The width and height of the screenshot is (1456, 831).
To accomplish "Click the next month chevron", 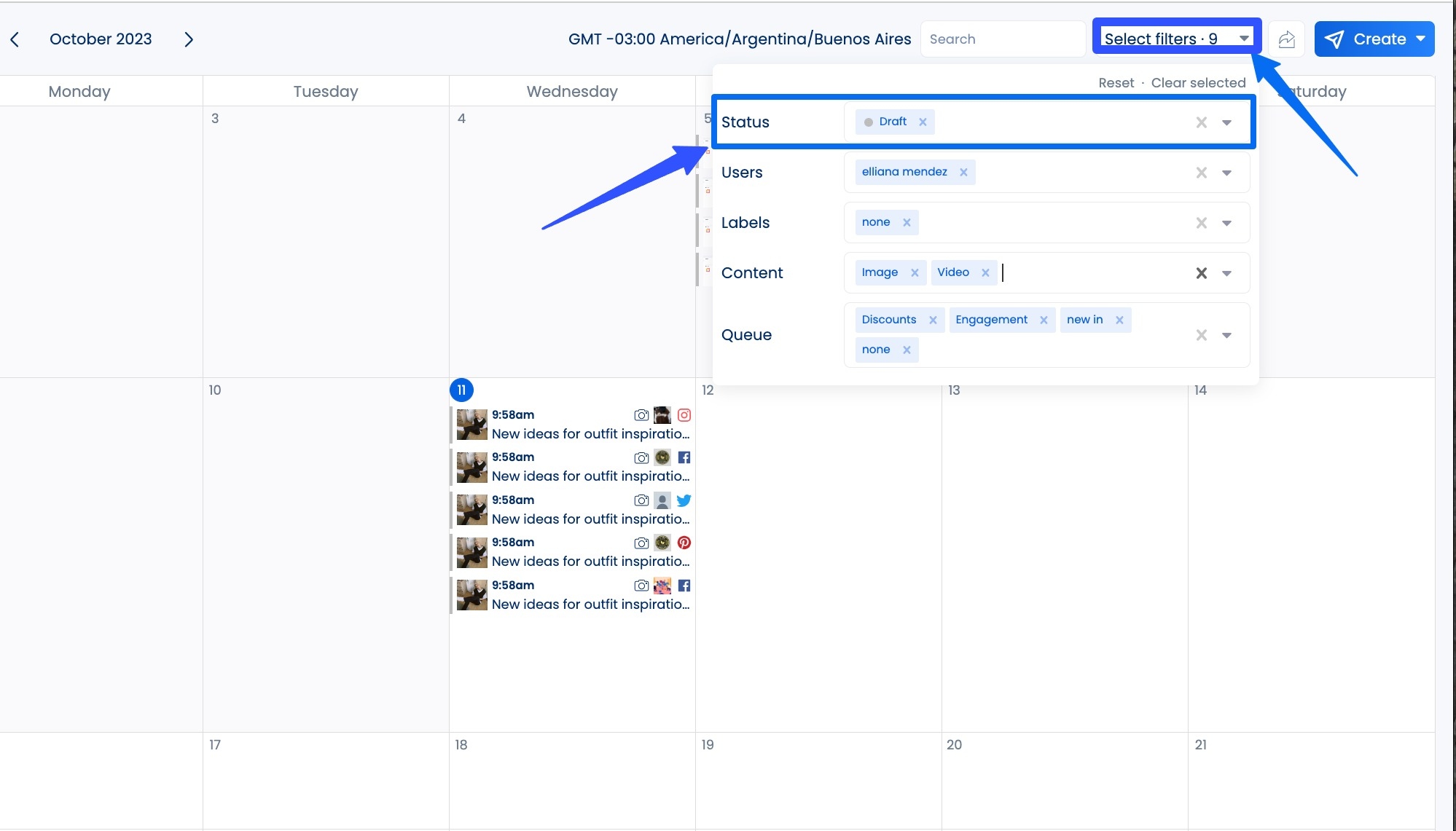I will [189, 39].
